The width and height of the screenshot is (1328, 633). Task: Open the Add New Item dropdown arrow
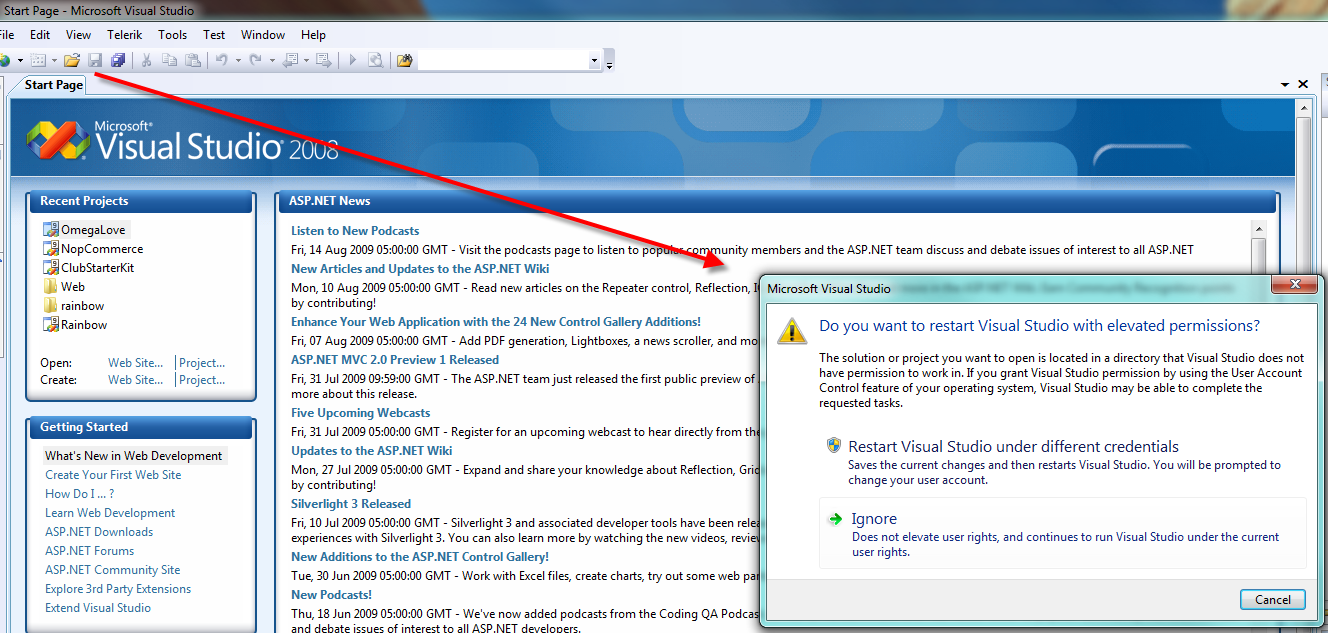(54, 61)
